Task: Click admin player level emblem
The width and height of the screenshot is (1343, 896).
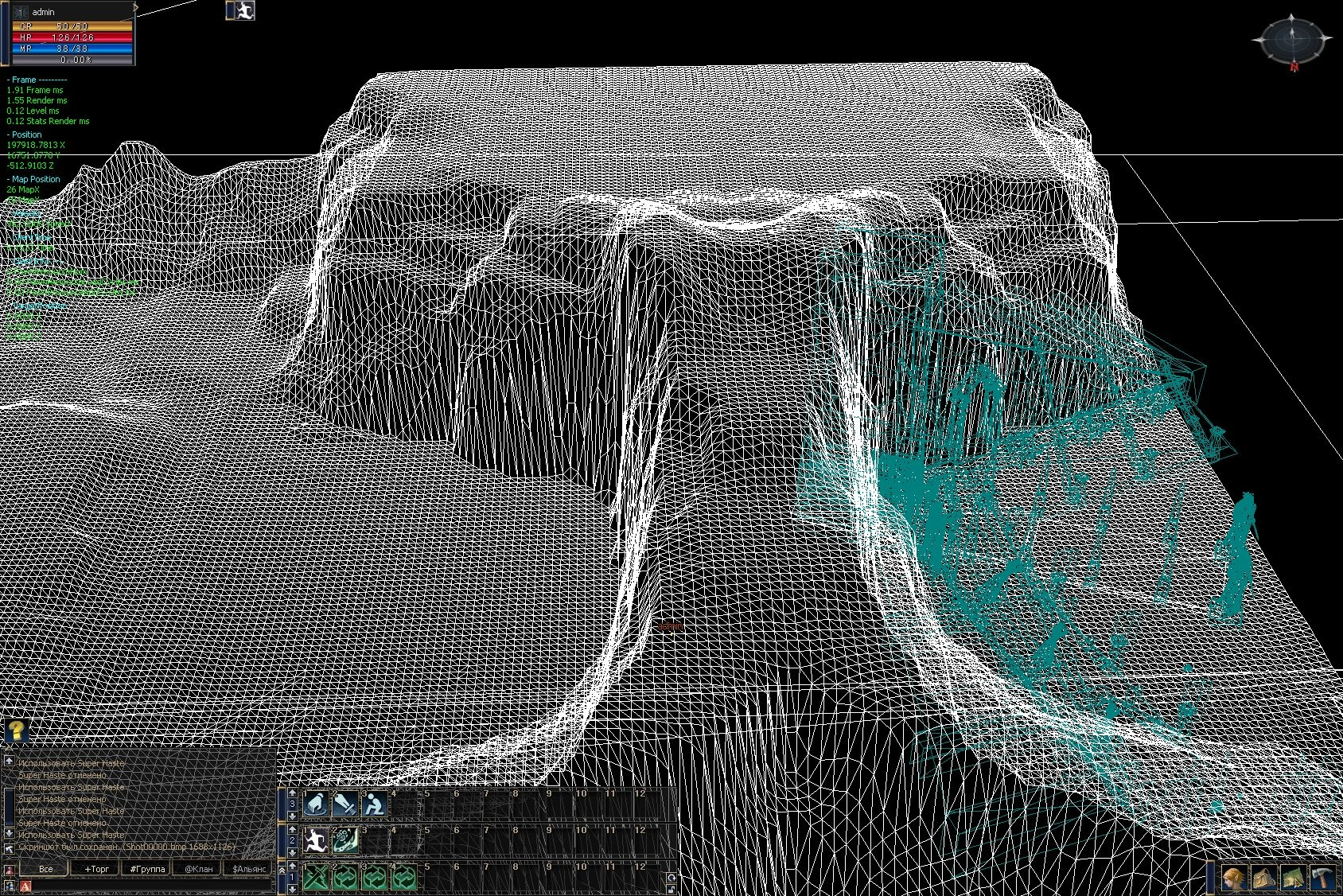Action: pos(21,13)
